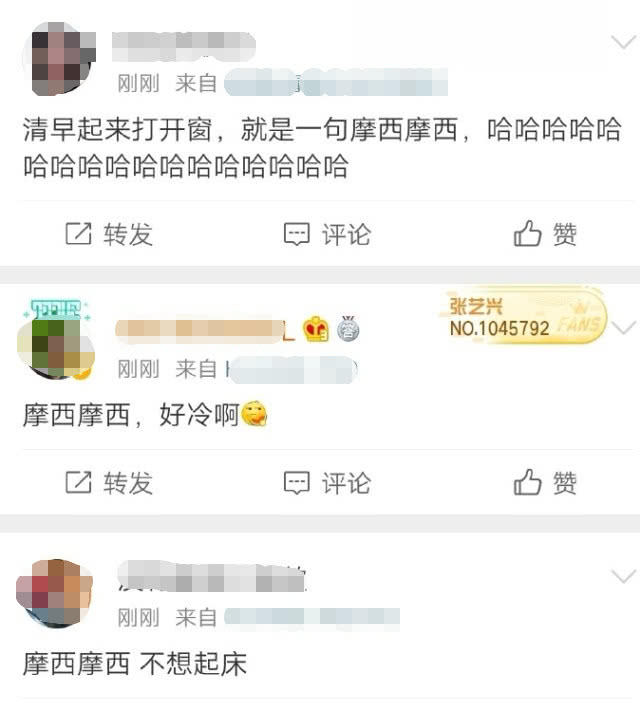640x710 pixels.
Task: Expand the chevron menu on second post
Action: click(624, 327)
